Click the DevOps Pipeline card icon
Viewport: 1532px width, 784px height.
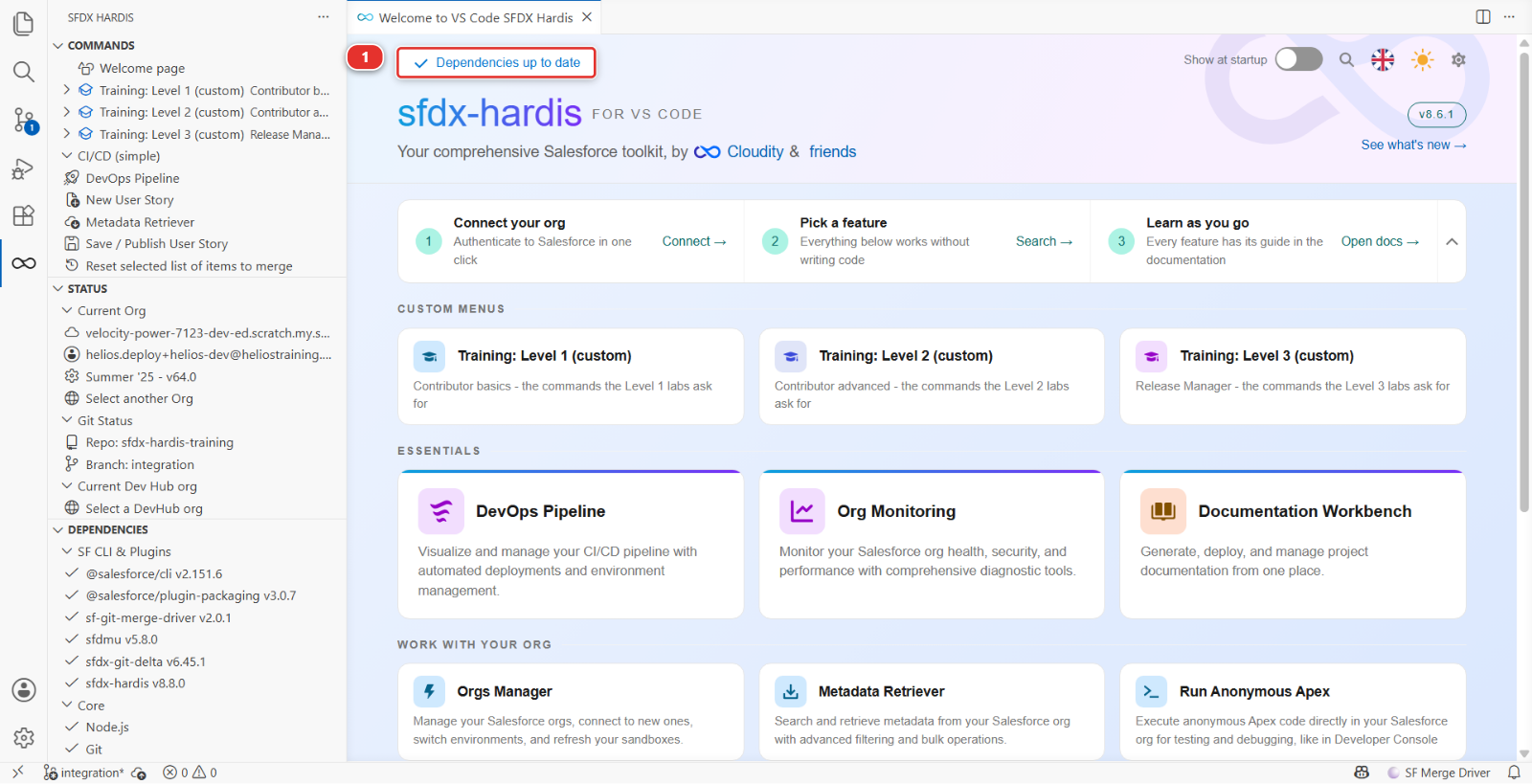tap(441, 511)
